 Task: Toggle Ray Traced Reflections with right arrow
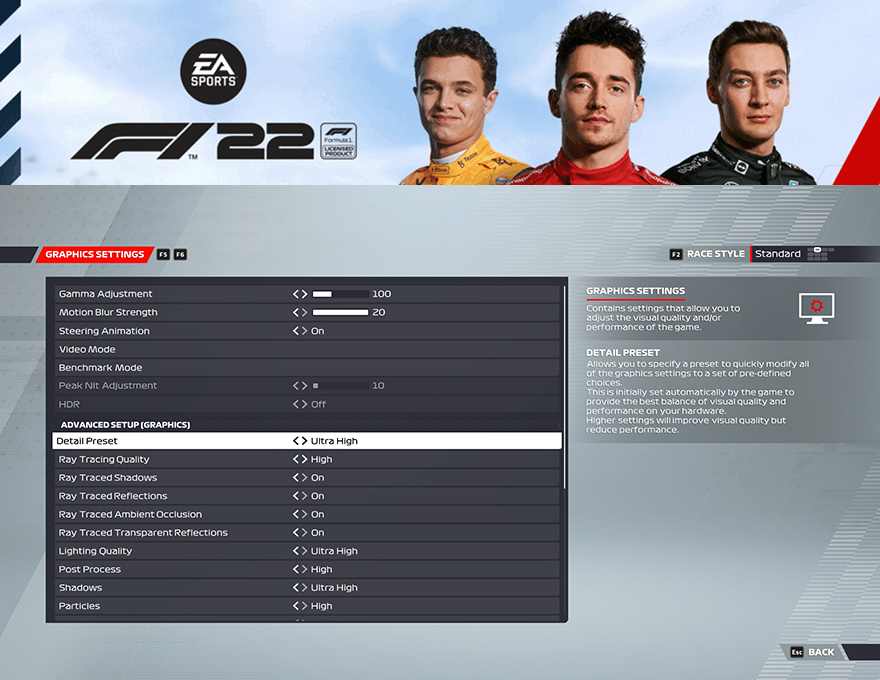pyautogui.click(x=304, y=496)
